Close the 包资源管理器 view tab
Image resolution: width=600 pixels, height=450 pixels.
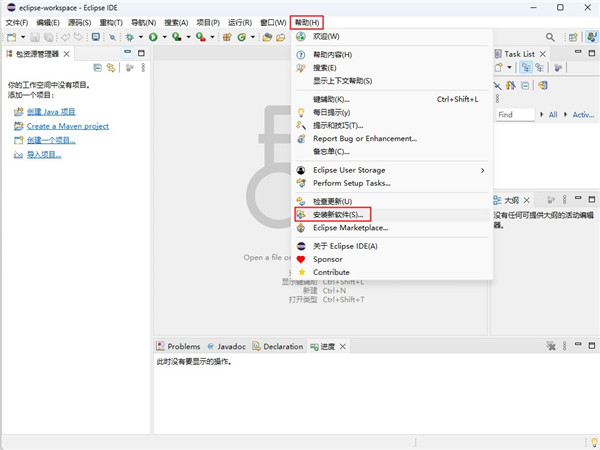67,53
